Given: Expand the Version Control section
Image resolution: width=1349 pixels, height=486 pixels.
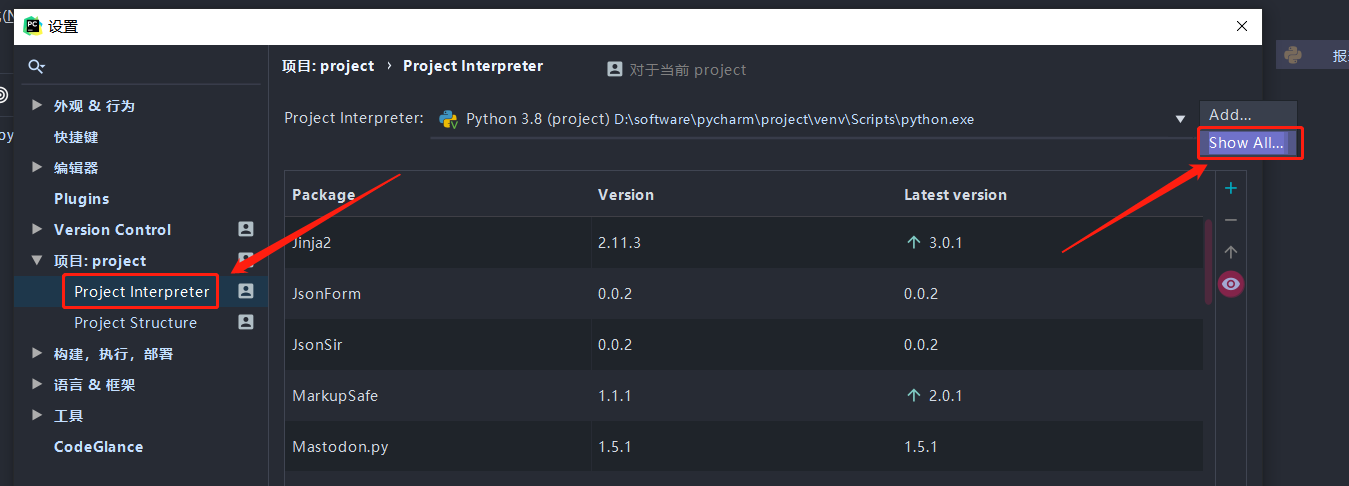Looking at the screenshot, I should tap(37, 229).
